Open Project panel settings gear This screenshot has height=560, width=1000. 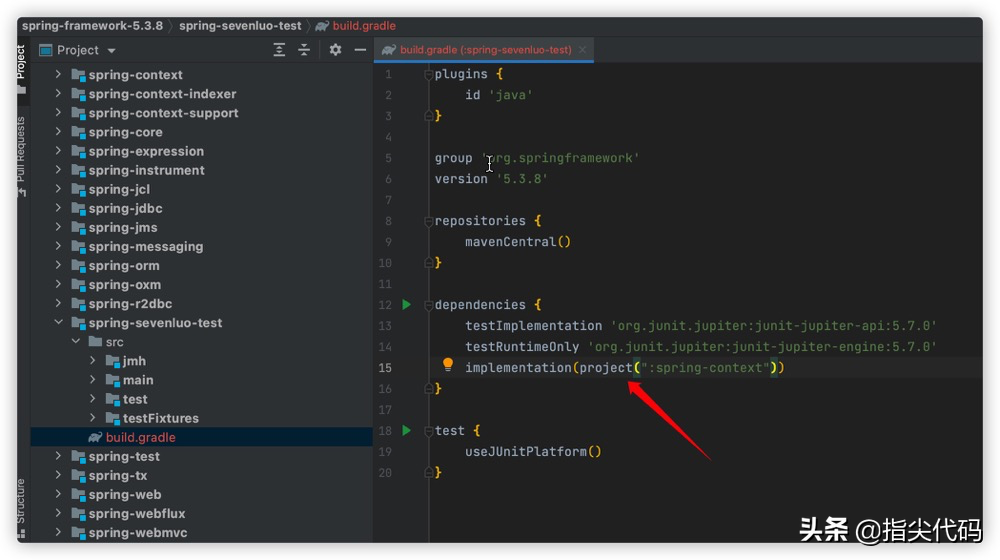coord(335,50)
